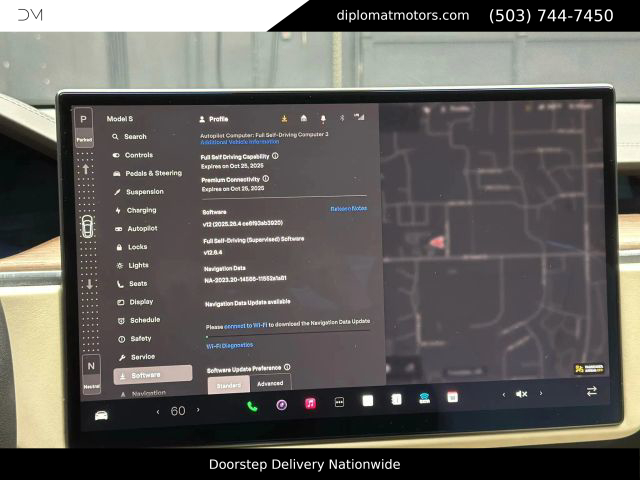Open Charging settings
The image size is (640, 480).
click(x=136, y=210)
